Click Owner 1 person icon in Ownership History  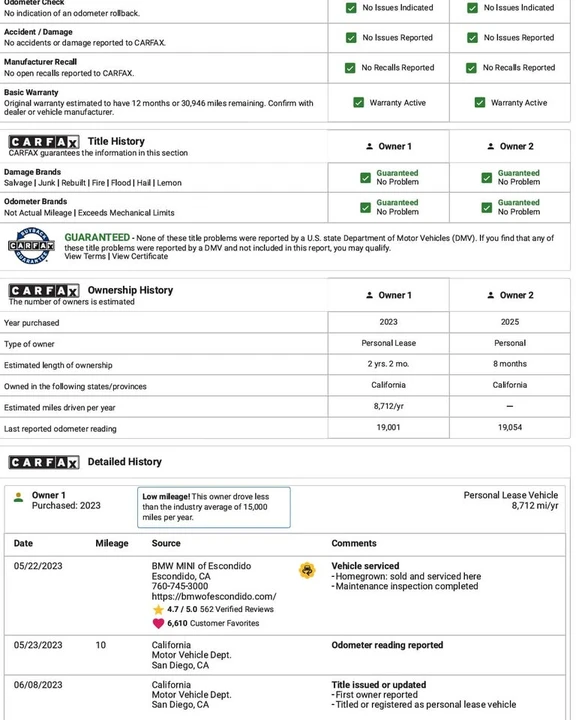pyautogui.click(x=369, y=295)
